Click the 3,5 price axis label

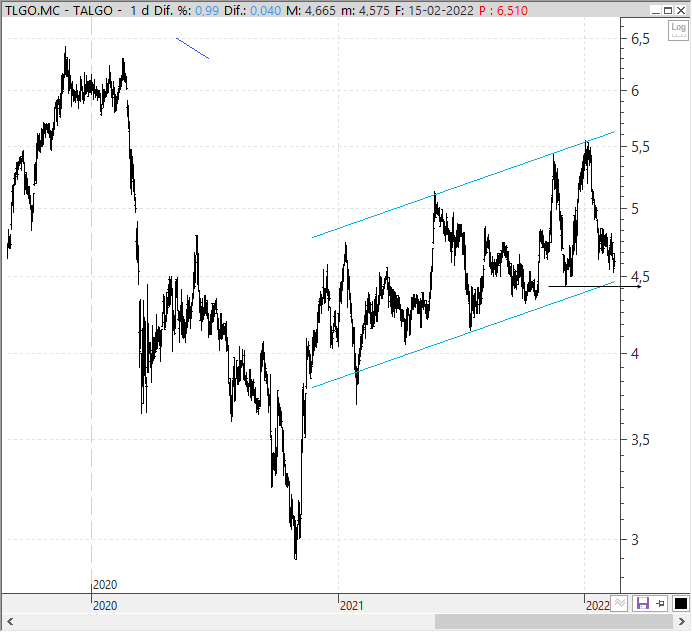pyautogui.click(x=640, y=440)
